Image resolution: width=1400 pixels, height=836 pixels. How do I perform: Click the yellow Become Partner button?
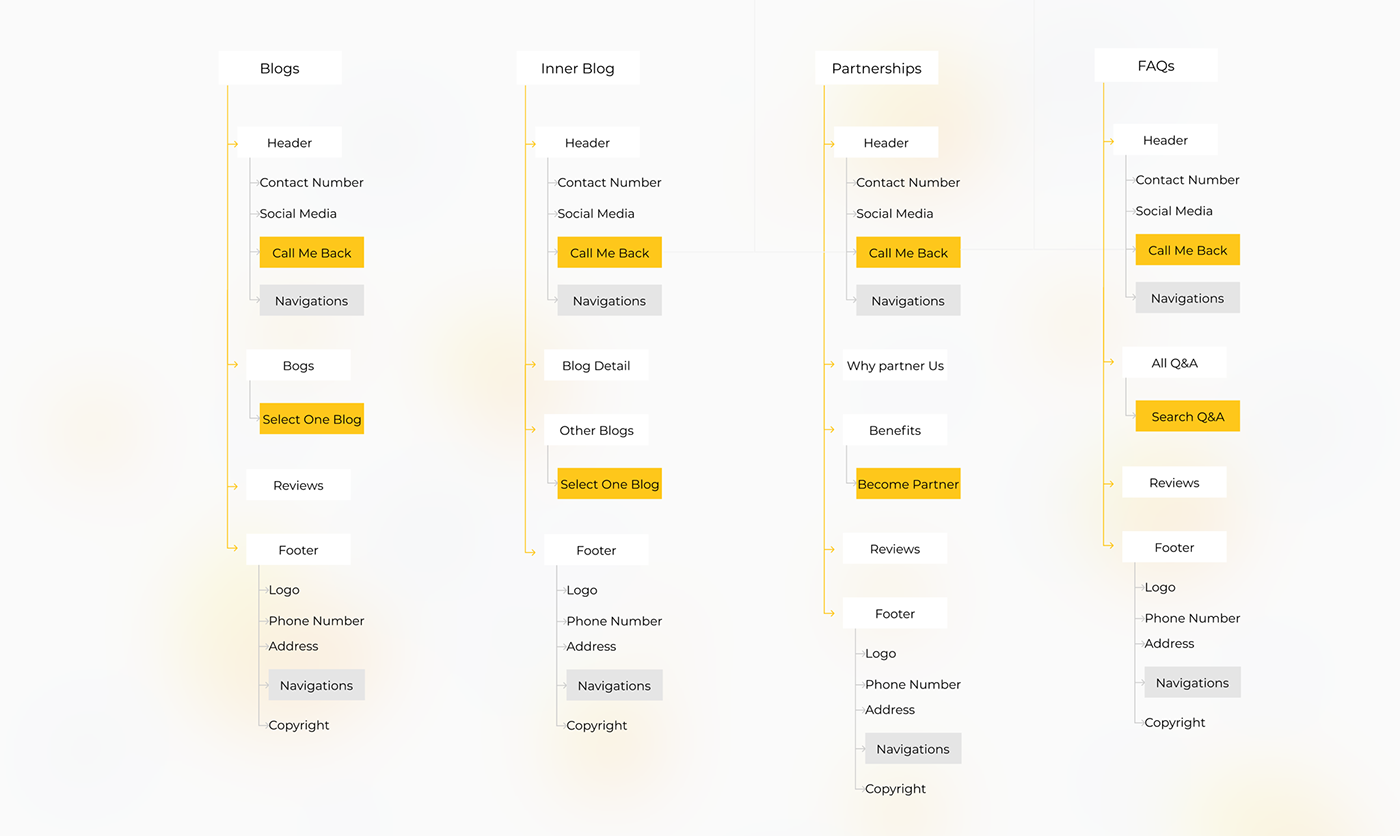[908, 484]
